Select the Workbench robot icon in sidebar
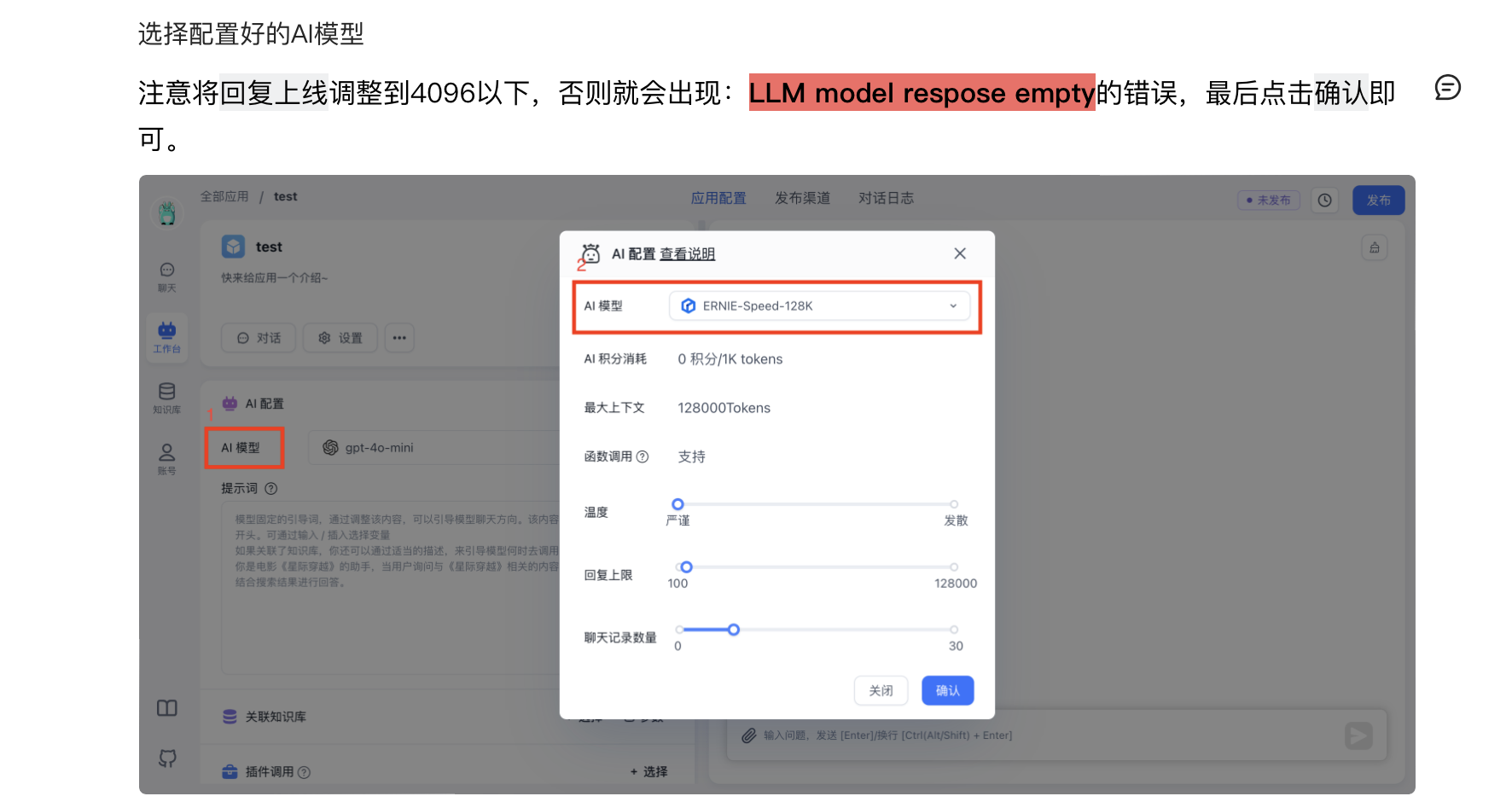1512x802 pixels. click(x=167, y=336)
